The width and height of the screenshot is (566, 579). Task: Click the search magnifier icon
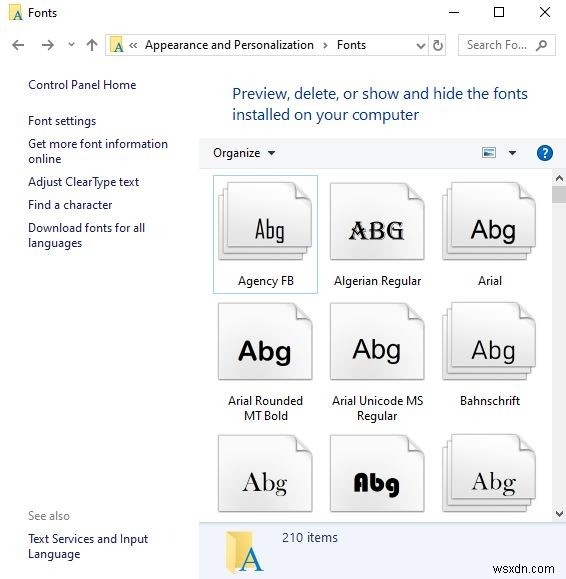click(542, 45)
